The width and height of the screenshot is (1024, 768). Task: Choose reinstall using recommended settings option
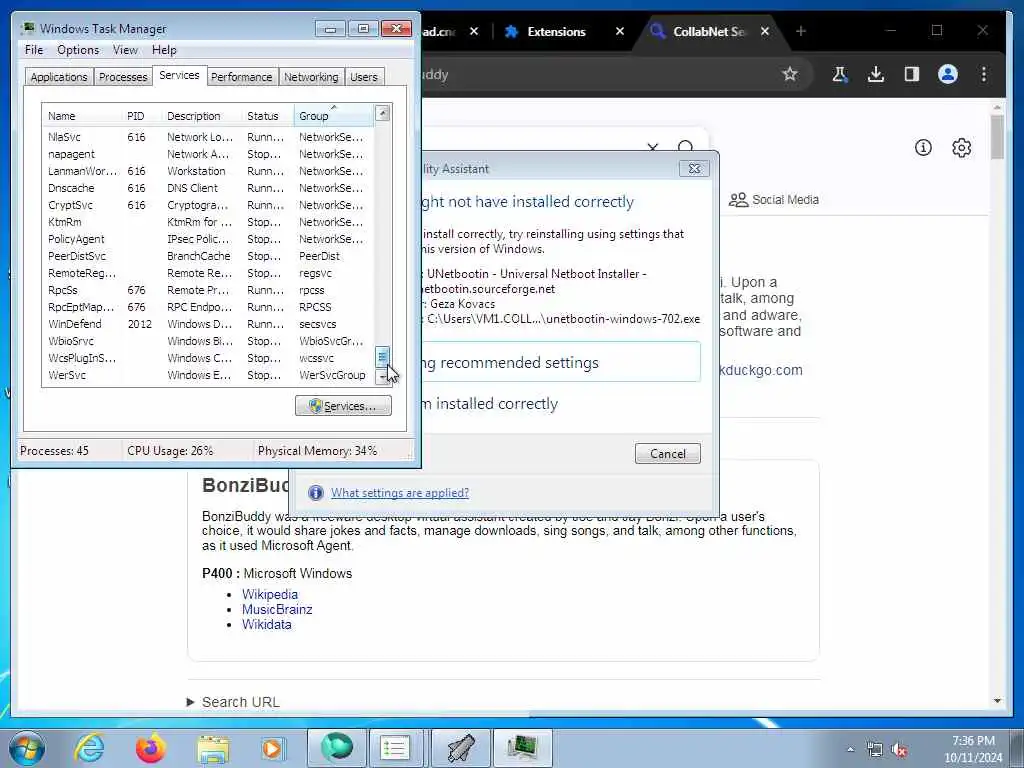[560, 362]
